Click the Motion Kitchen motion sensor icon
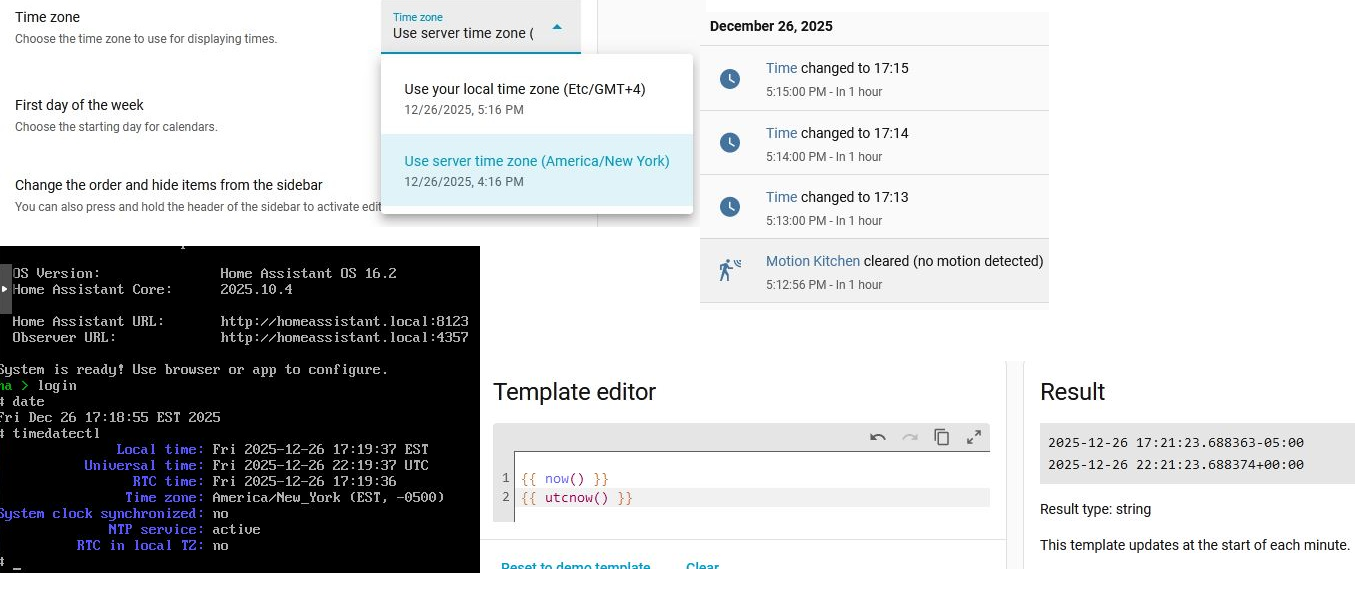Viewport: 1355px width, 596px height. pos(730,271)
